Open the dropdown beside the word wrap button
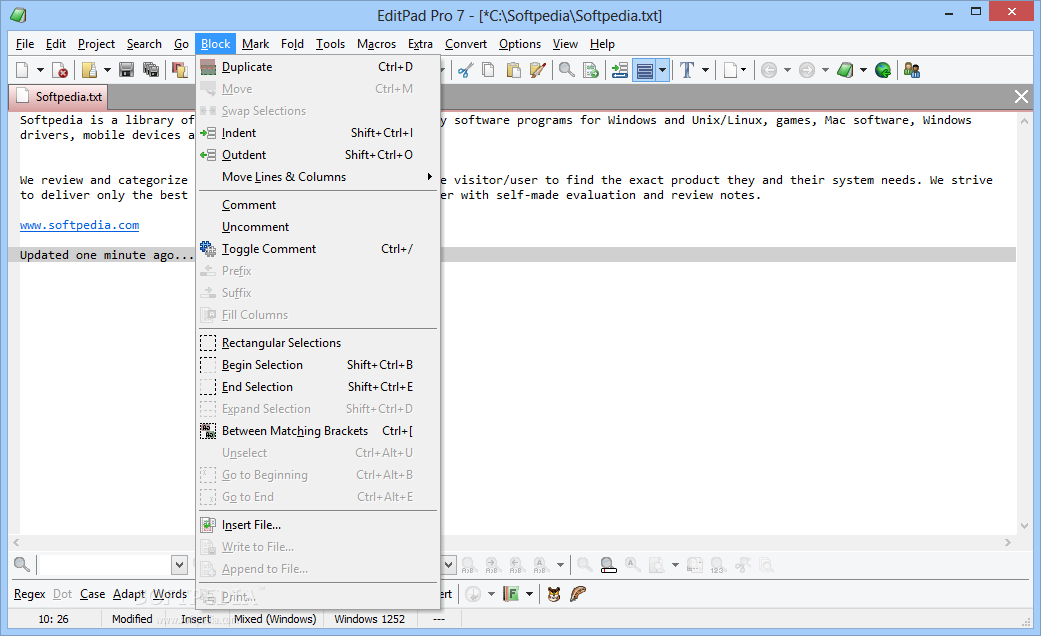Viewport: 1041px width, 638px height. coord(663,70)
